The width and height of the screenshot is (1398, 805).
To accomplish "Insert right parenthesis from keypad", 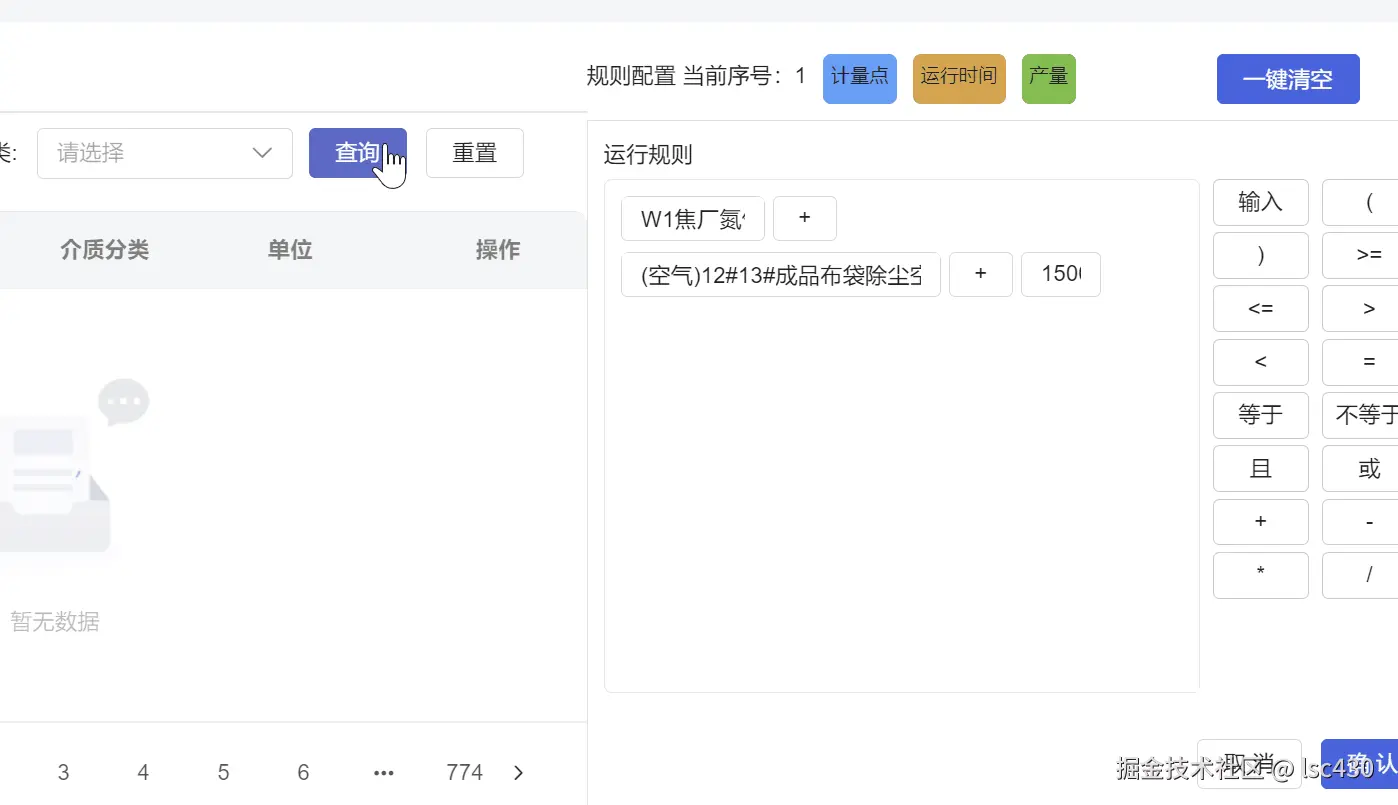I will point(1261,255).
